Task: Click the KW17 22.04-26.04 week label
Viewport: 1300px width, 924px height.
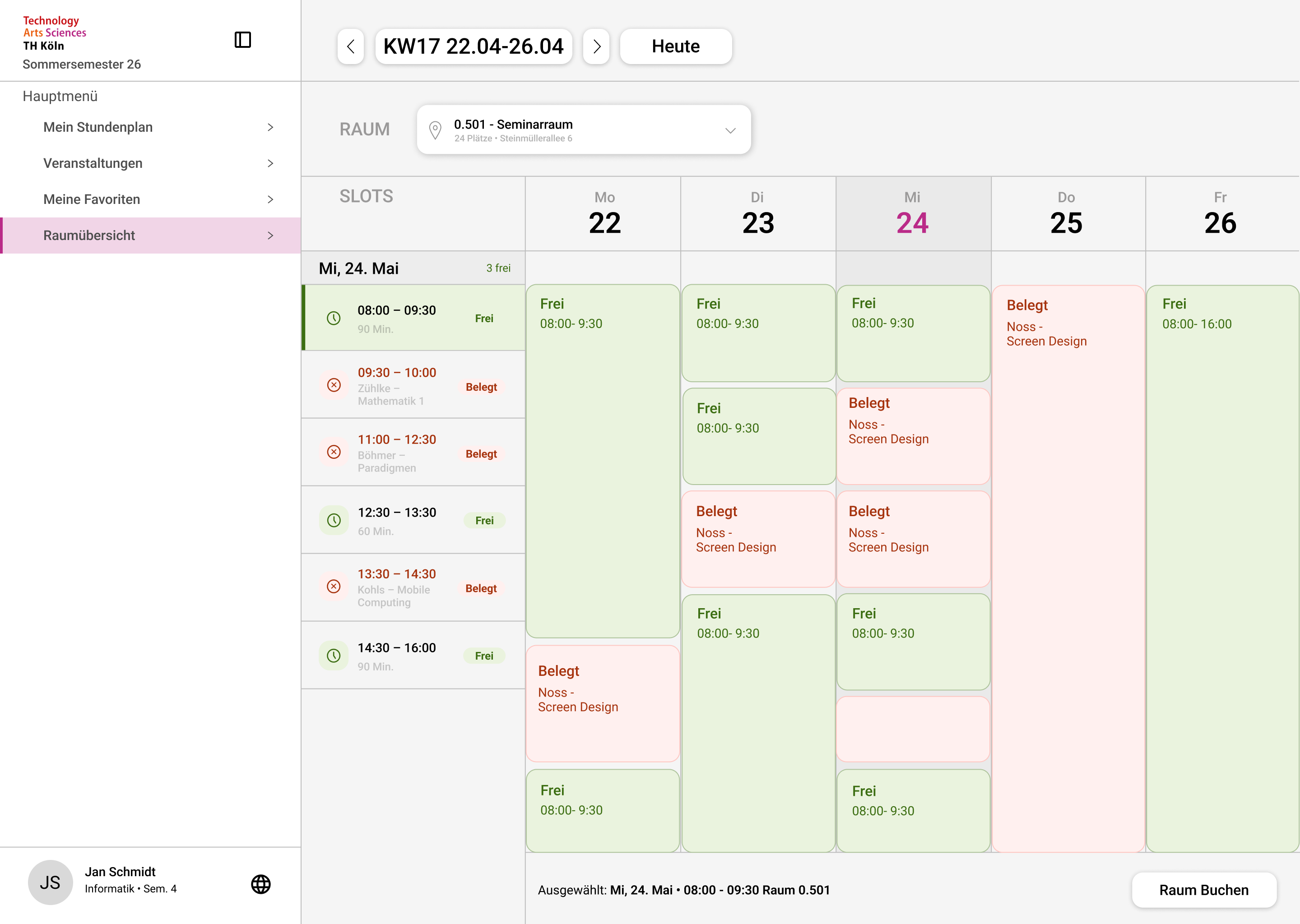Action: (x=474, y=46)
